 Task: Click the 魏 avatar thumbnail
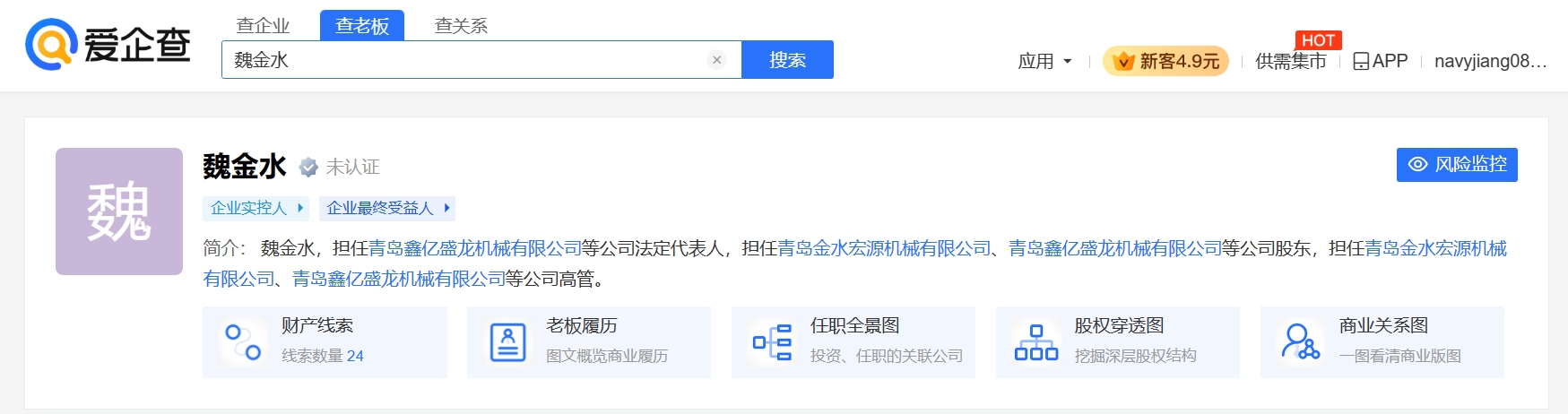119,211
